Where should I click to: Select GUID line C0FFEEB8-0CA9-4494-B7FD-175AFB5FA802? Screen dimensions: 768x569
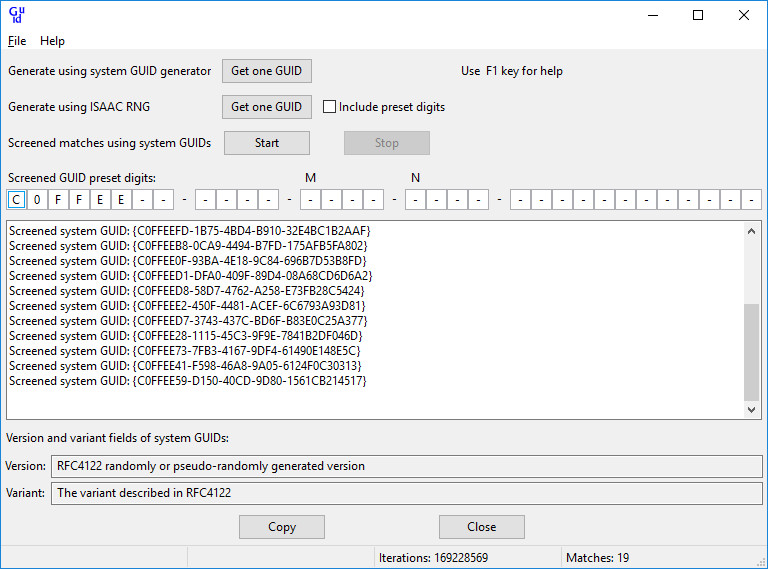tap(188, 246)
